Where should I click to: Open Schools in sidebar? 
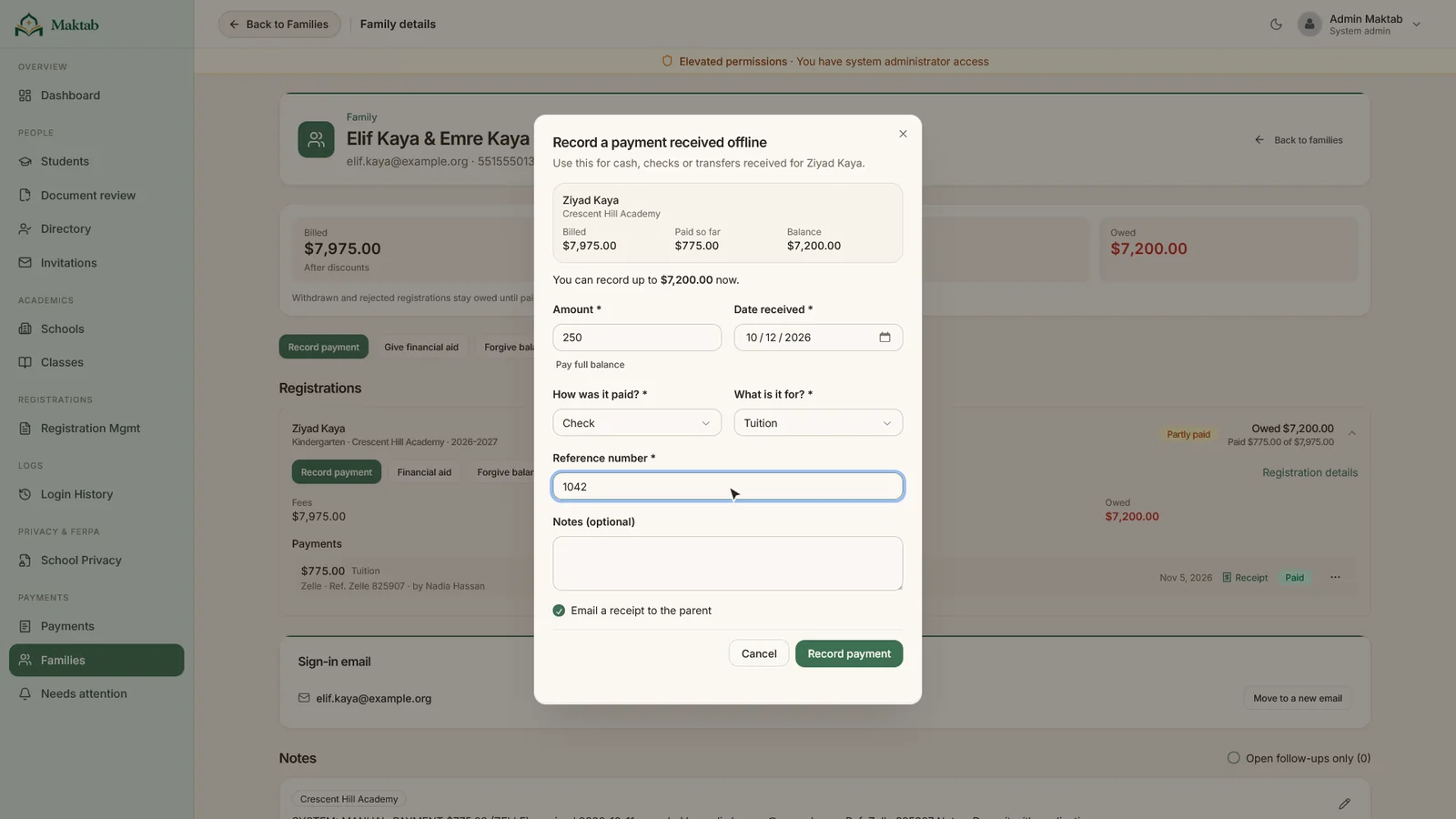(x=96, y=329)
